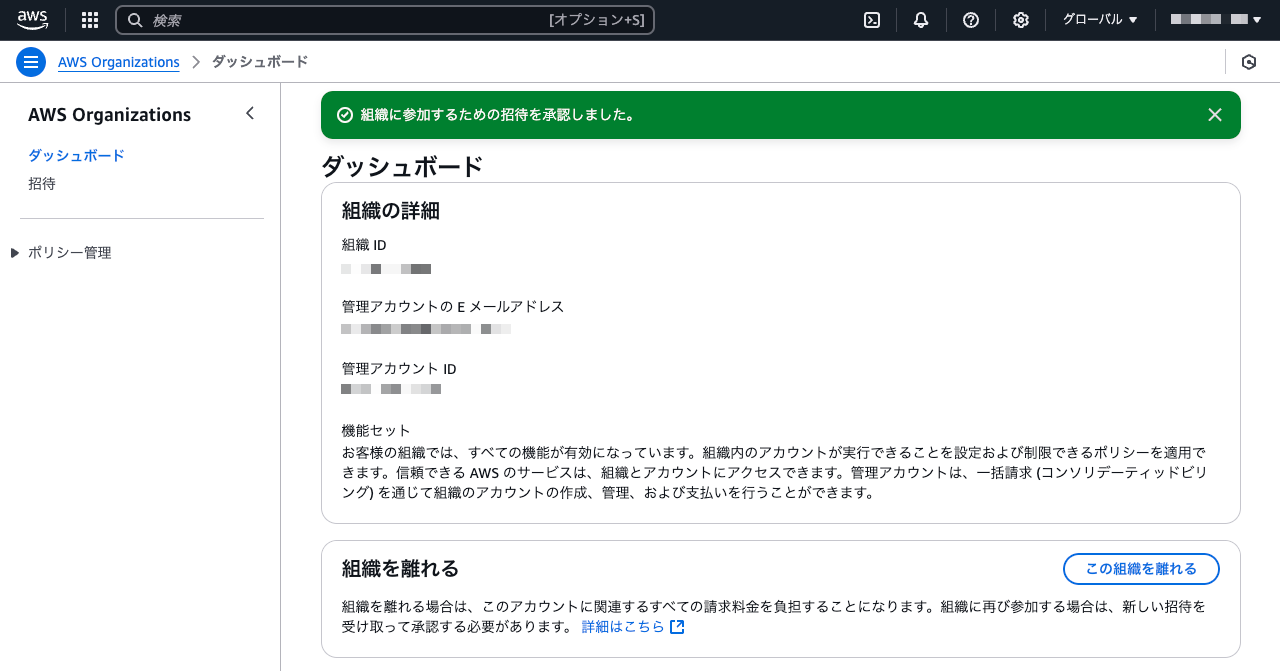The image size is (1280, 671).
Task: Click the success checkmark icon in banner
Action: click(345, 115)
